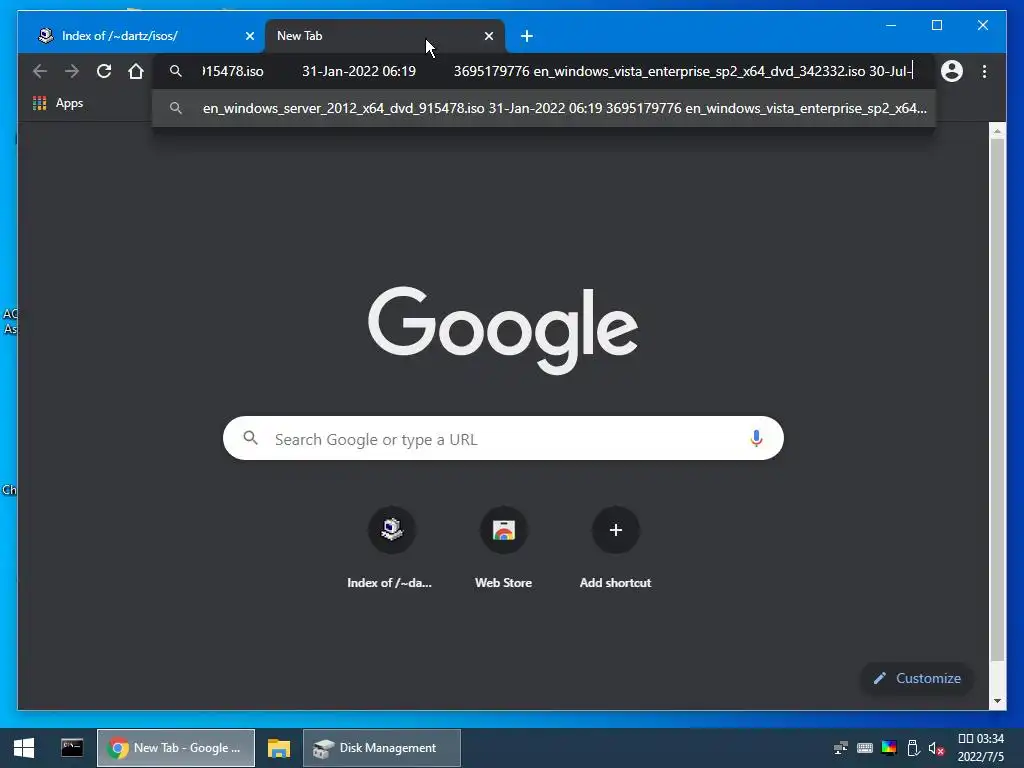1024x768 pixels.
Task: Open the Apps bookmarks shortcut
Action: coord(59,103)
